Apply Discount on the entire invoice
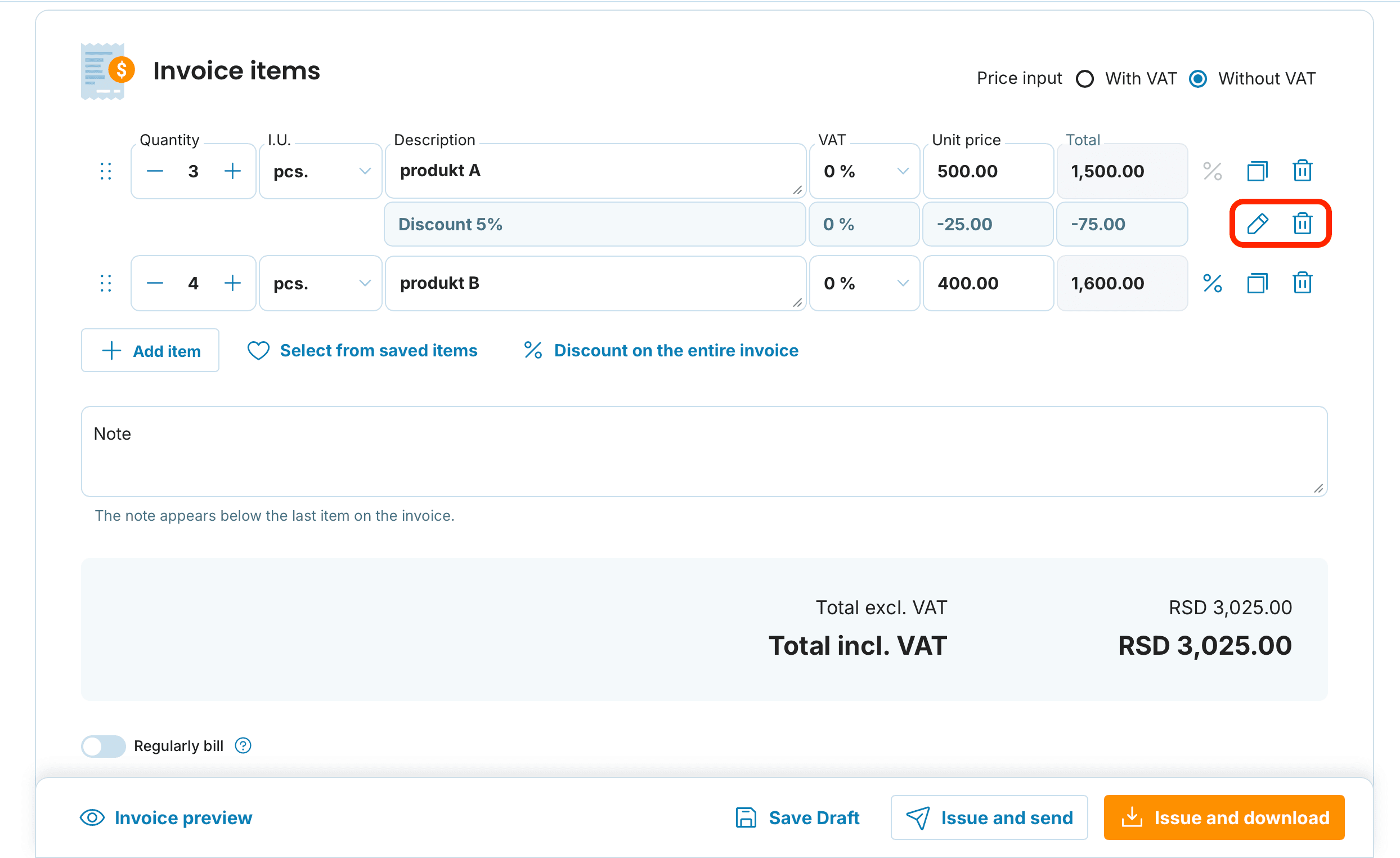 661,351
